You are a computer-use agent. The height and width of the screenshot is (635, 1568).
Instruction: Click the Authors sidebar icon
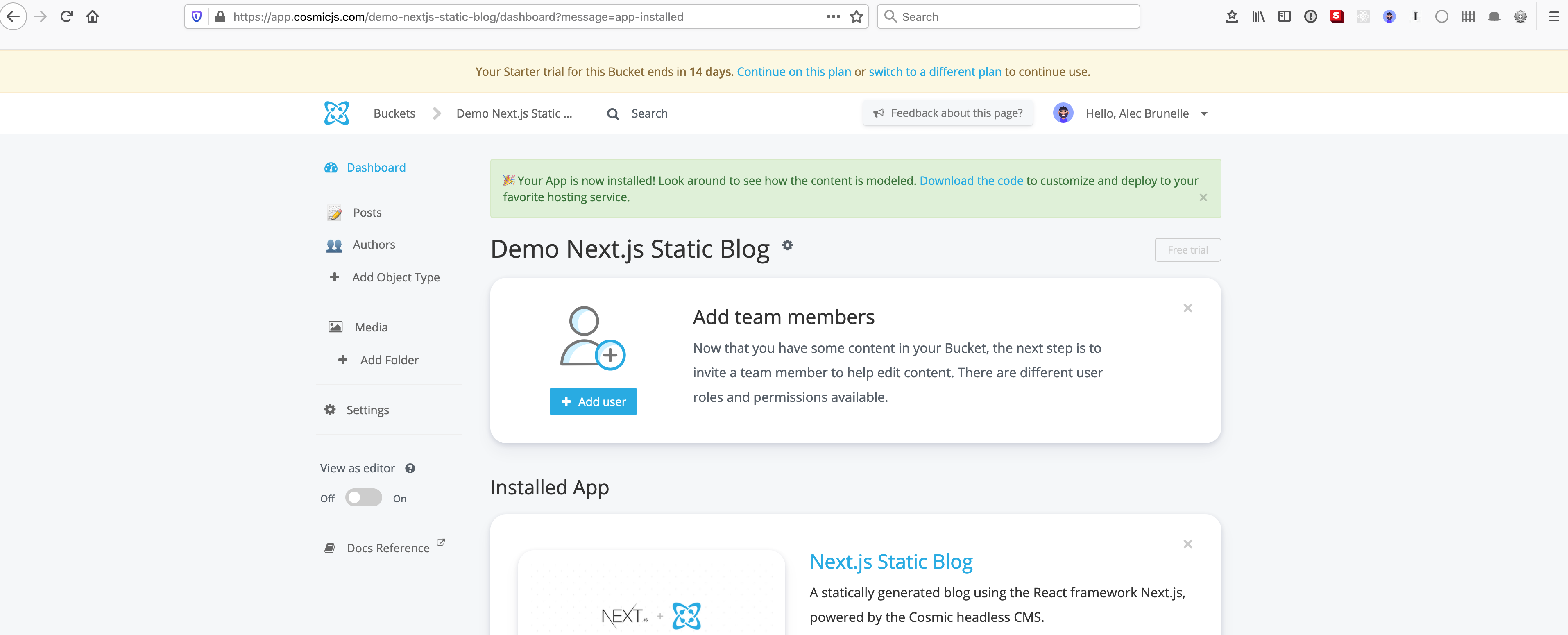click(x=333, y=244)
